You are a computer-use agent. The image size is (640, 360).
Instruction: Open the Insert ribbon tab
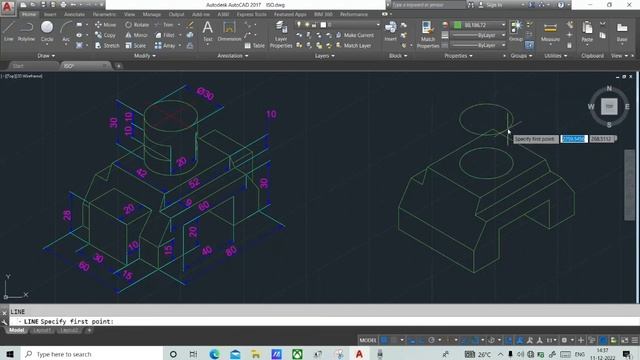[x=50, y=14]
